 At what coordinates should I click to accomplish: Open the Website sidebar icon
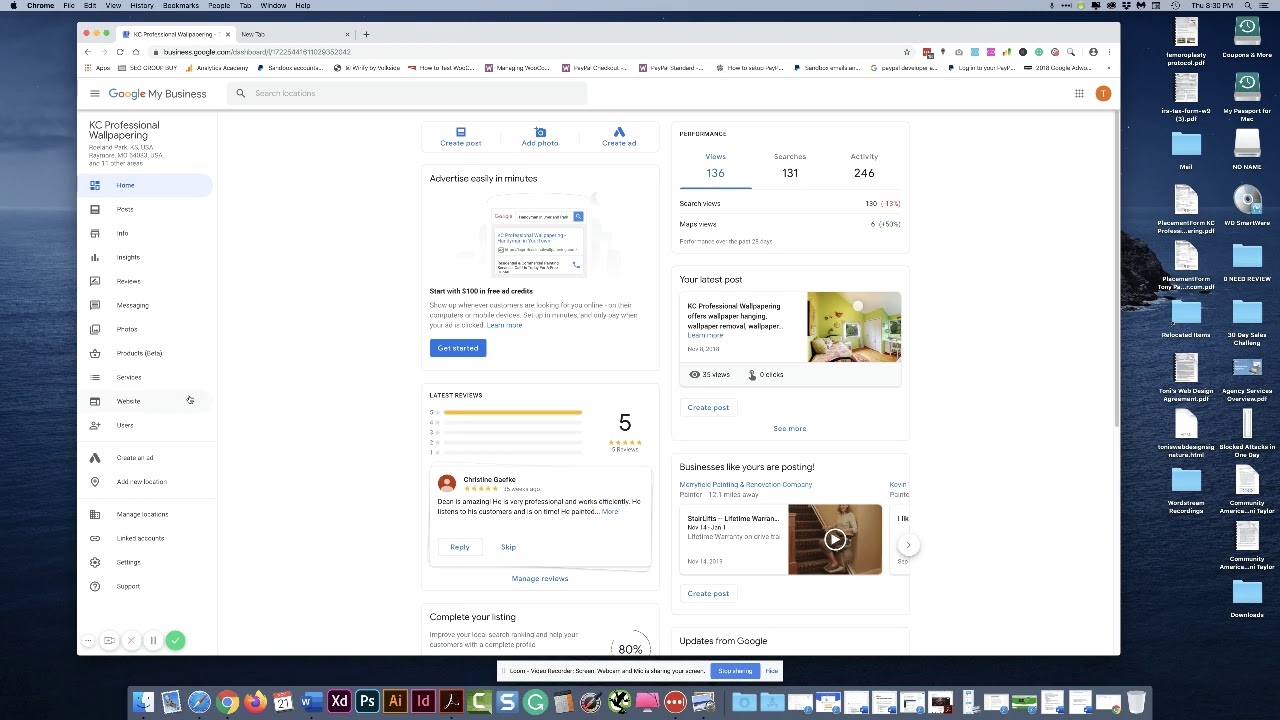[95, 401]
